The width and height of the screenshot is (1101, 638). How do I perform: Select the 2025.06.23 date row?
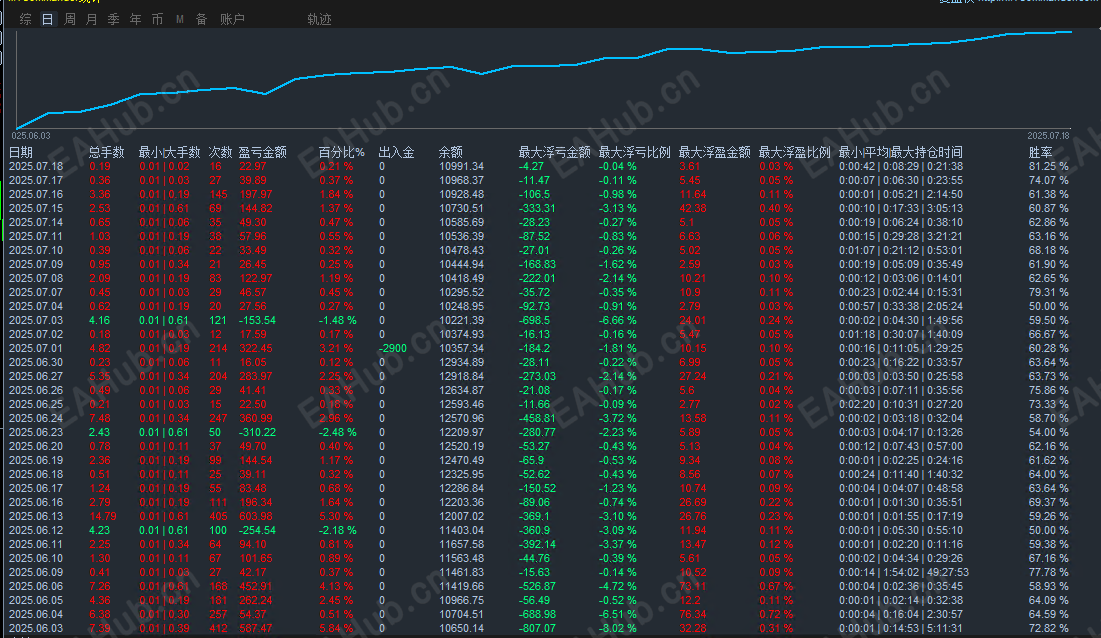pyautogui.click(x=36, y=432)
